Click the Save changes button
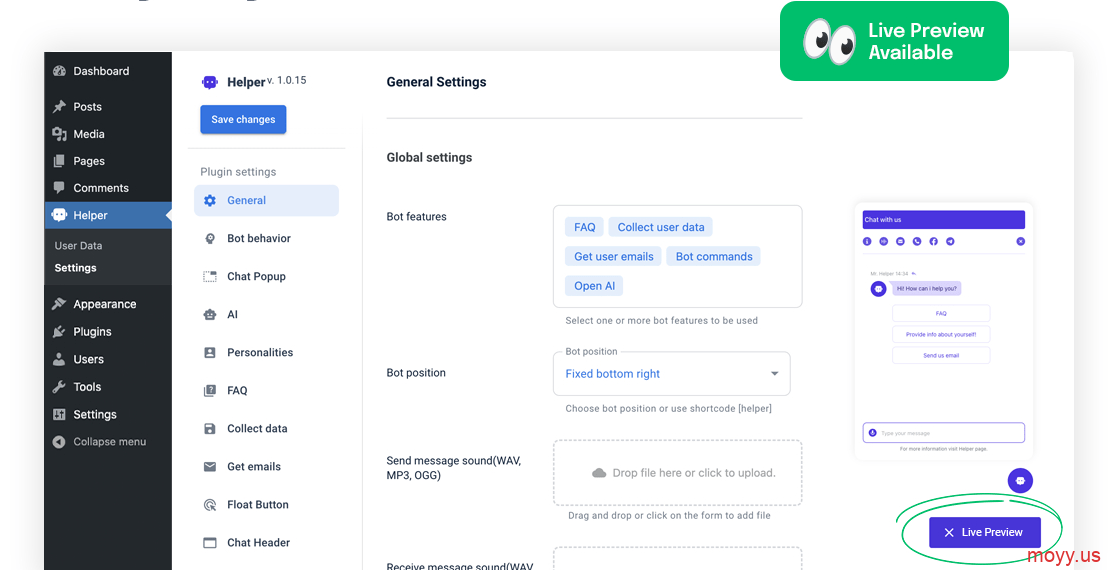This screenshot has height=570, width=1110. (243, 119)
